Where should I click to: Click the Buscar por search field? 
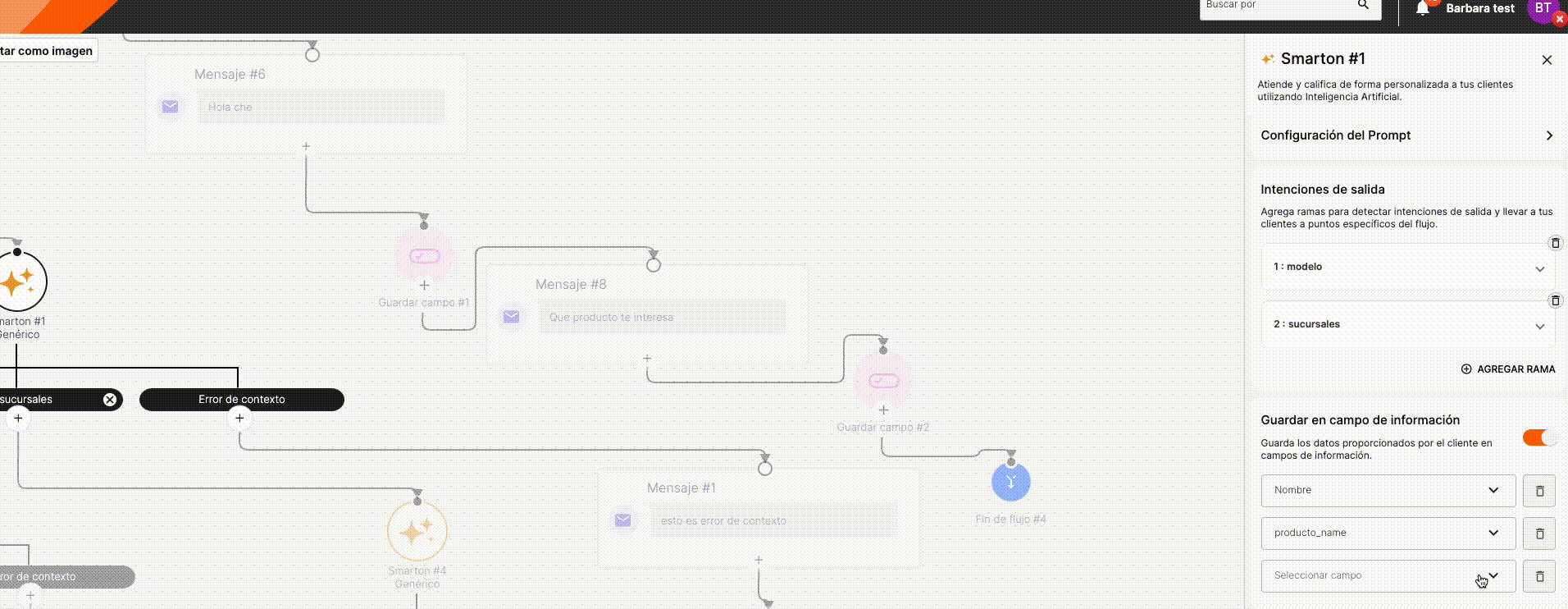1275,7
